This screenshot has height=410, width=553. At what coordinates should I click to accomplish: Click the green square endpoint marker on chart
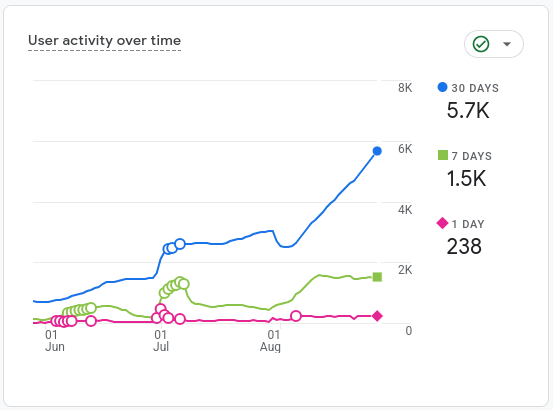(x=377, y=277)
